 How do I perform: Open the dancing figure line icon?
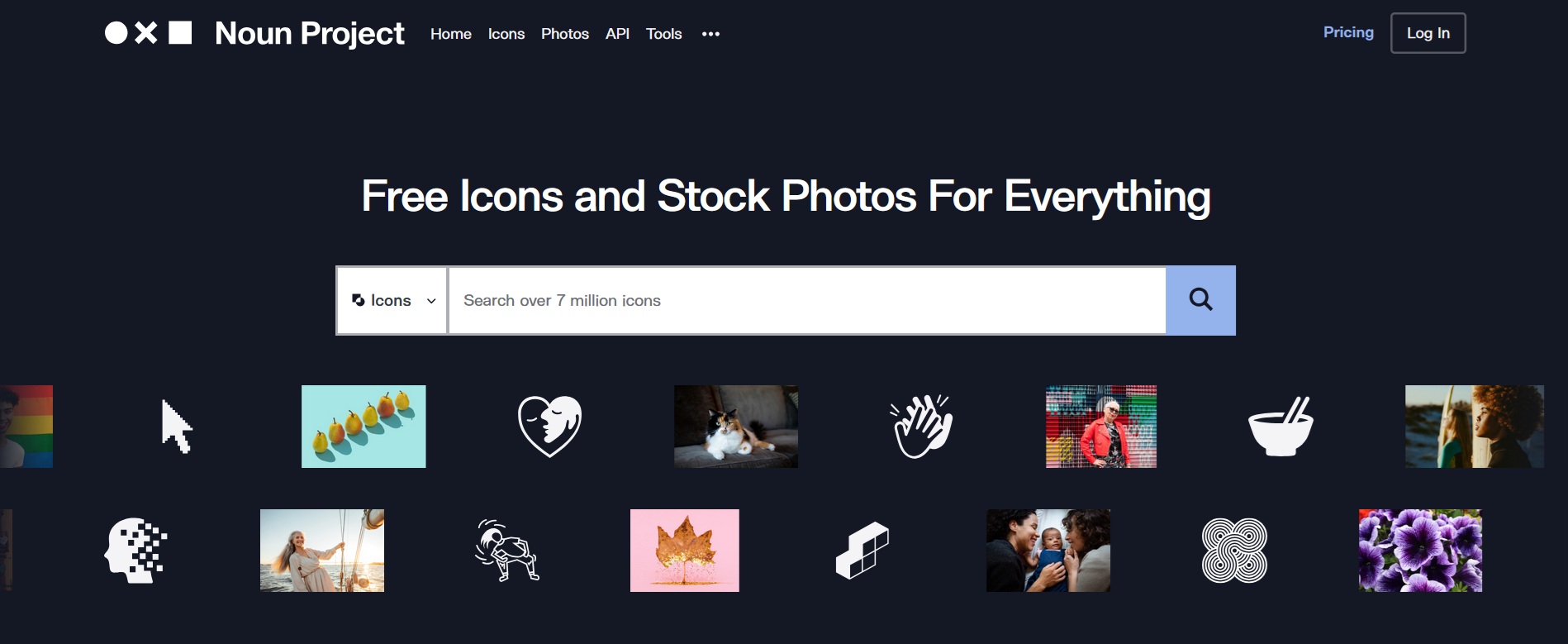(x=507, y=551)
